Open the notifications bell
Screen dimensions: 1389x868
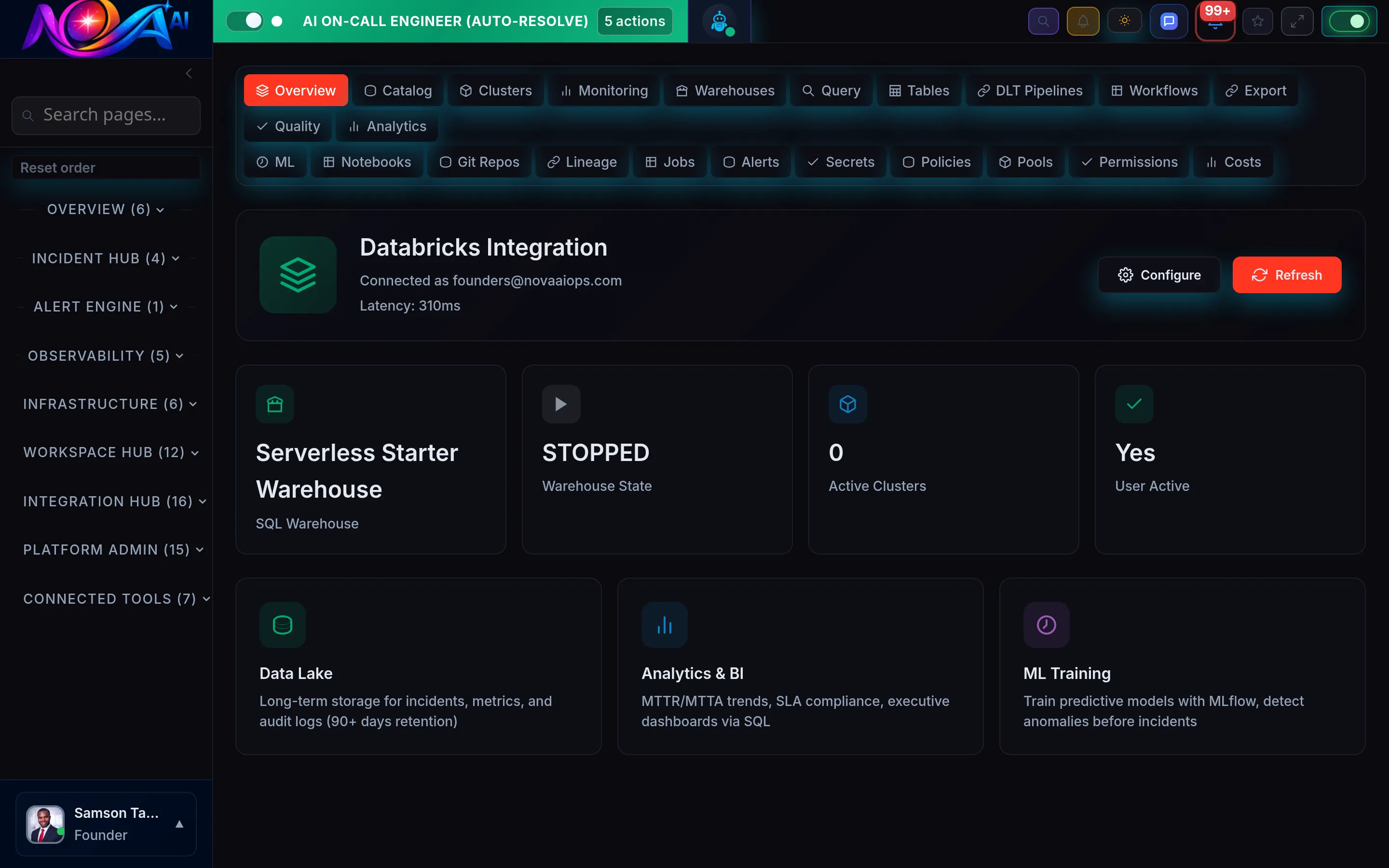1083,21
